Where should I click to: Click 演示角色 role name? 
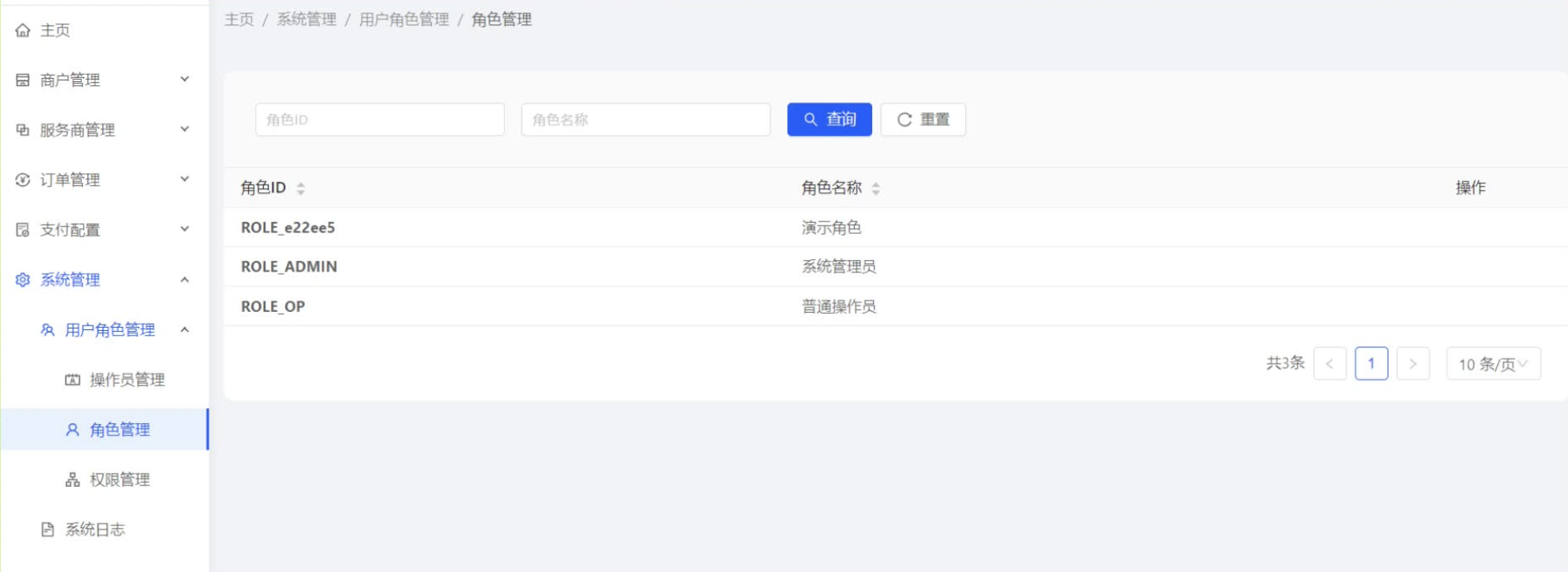pos(832,228)
